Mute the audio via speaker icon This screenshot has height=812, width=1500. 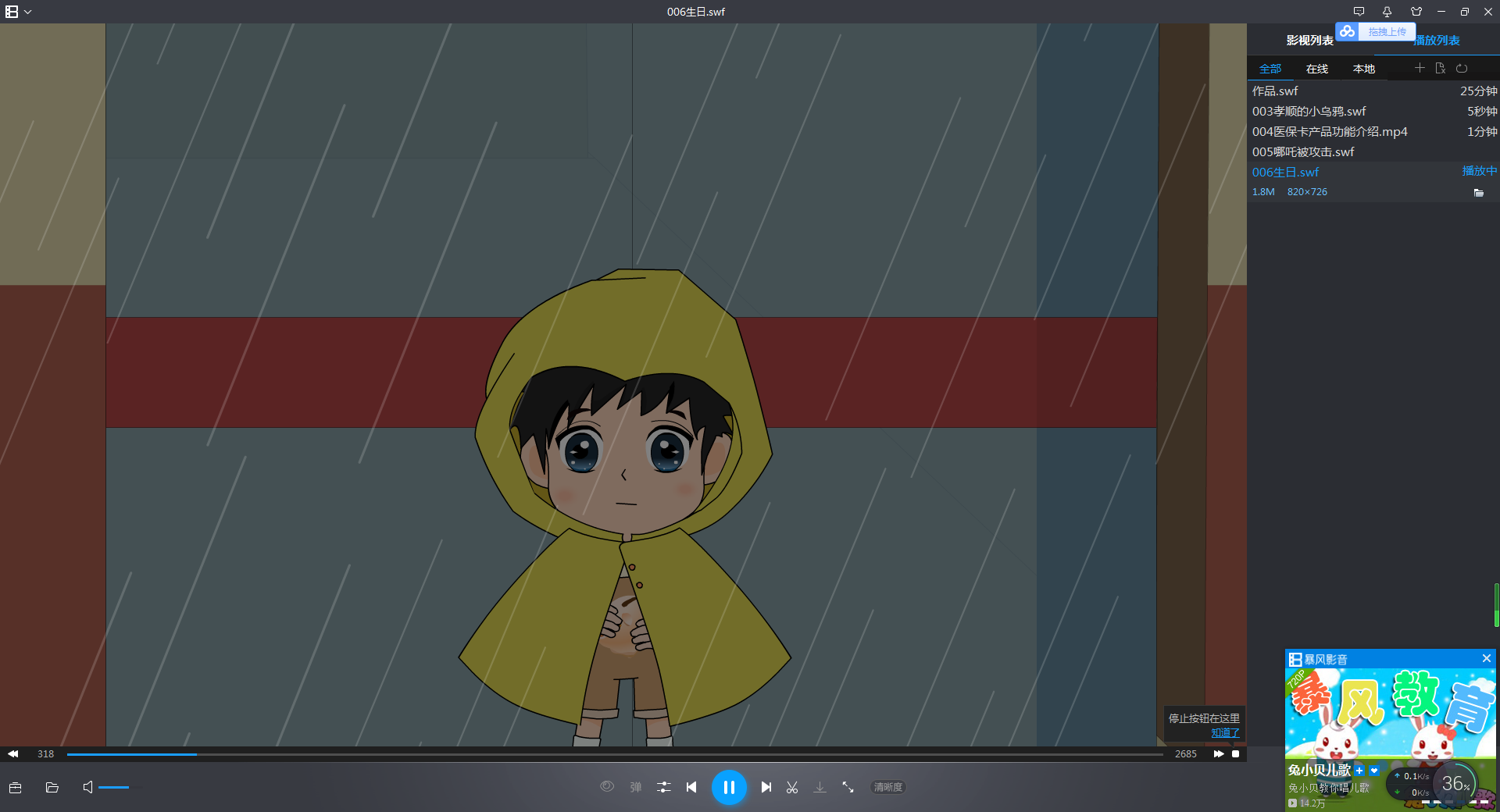(88, 787)
